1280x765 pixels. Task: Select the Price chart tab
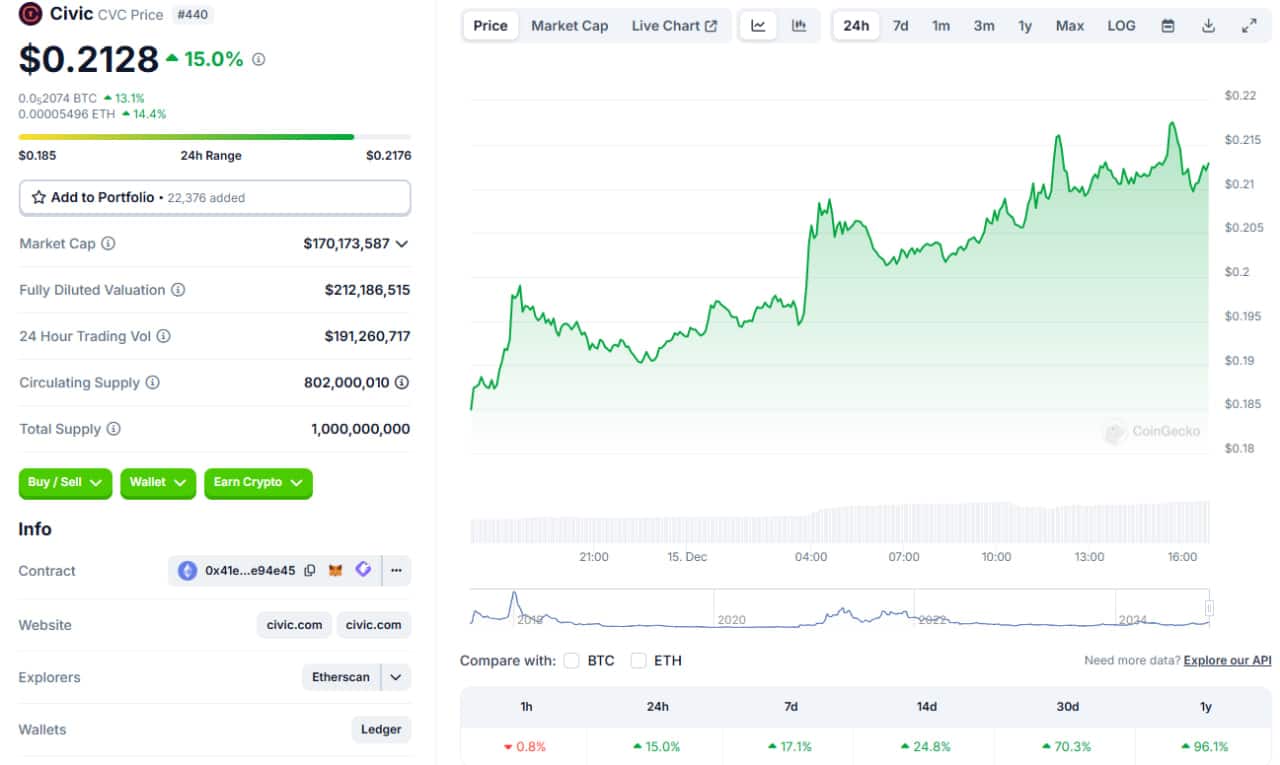point(490,26)
